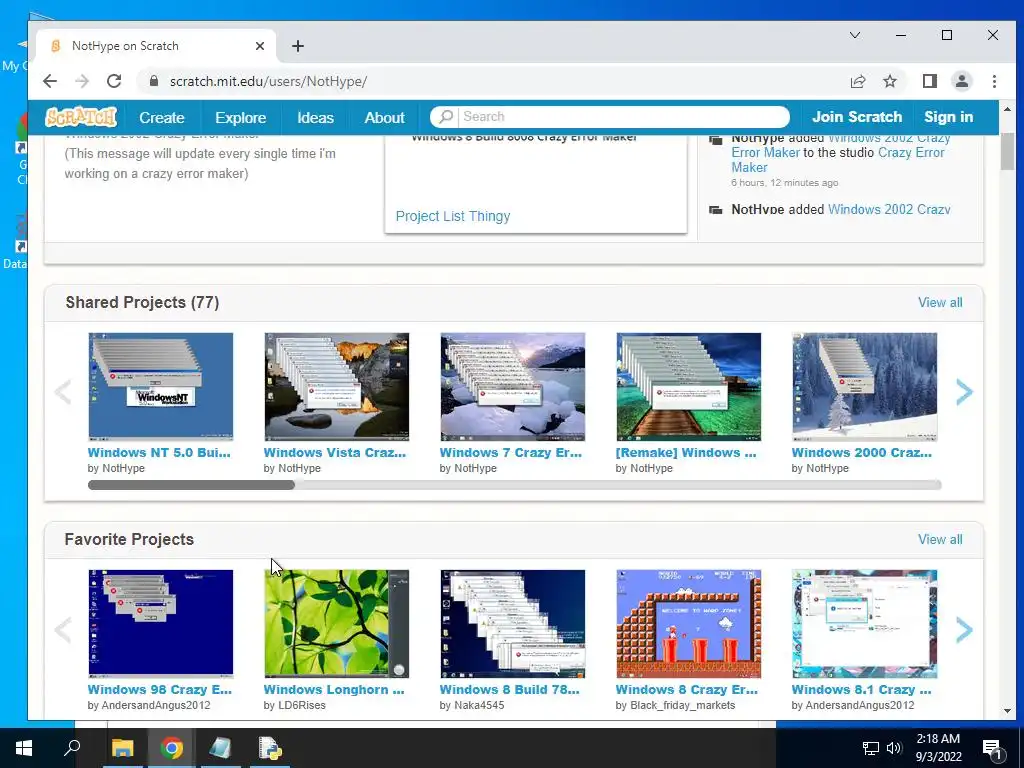The width and height of the screenshot is (1024, 768).
Task: Select the NotHype on Scratch tab
Action: pyautogui.click(x=155, y=46)
